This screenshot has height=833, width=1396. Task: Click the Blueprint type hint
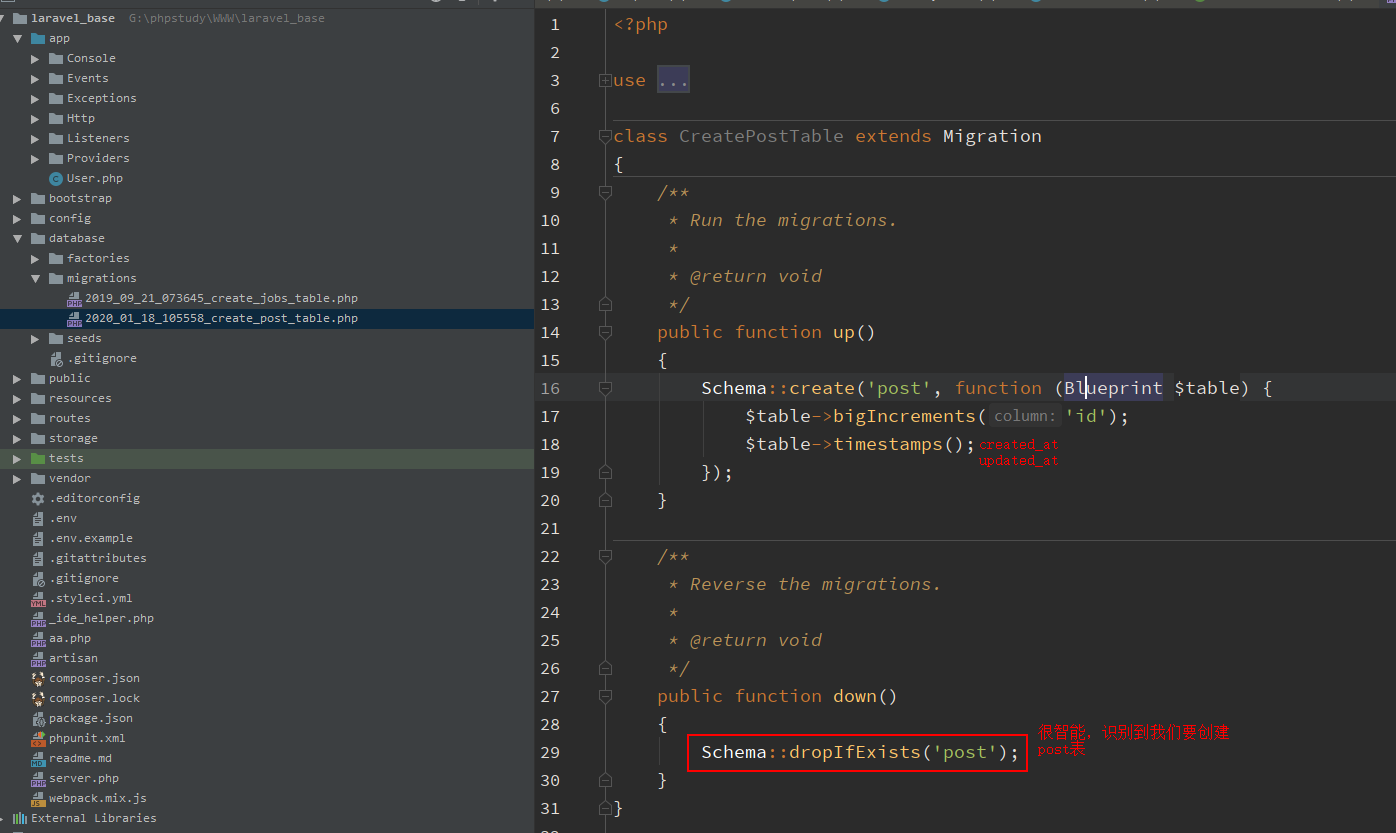[1112, 388]
